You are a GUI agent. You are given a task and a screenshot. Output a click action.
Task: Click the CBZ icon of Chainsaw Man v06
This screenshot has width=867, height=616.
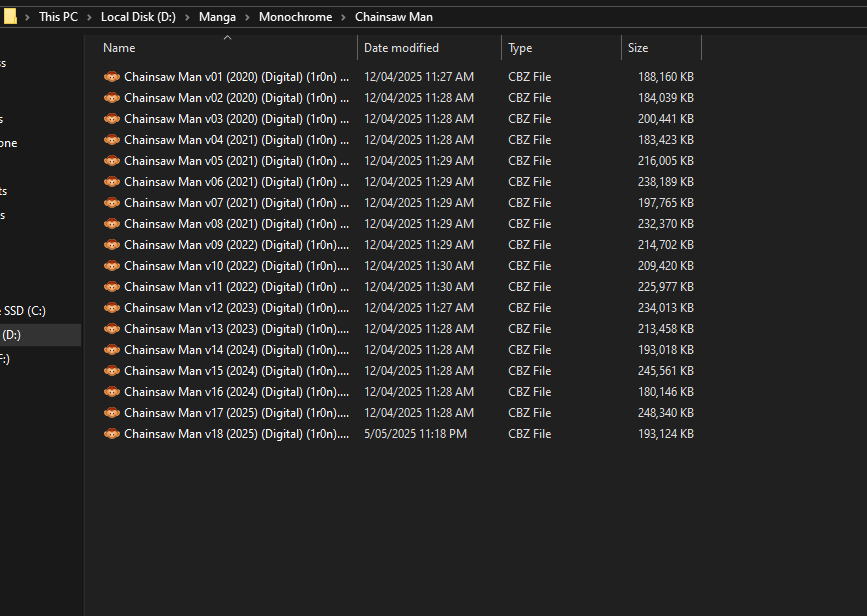[112, 182]
